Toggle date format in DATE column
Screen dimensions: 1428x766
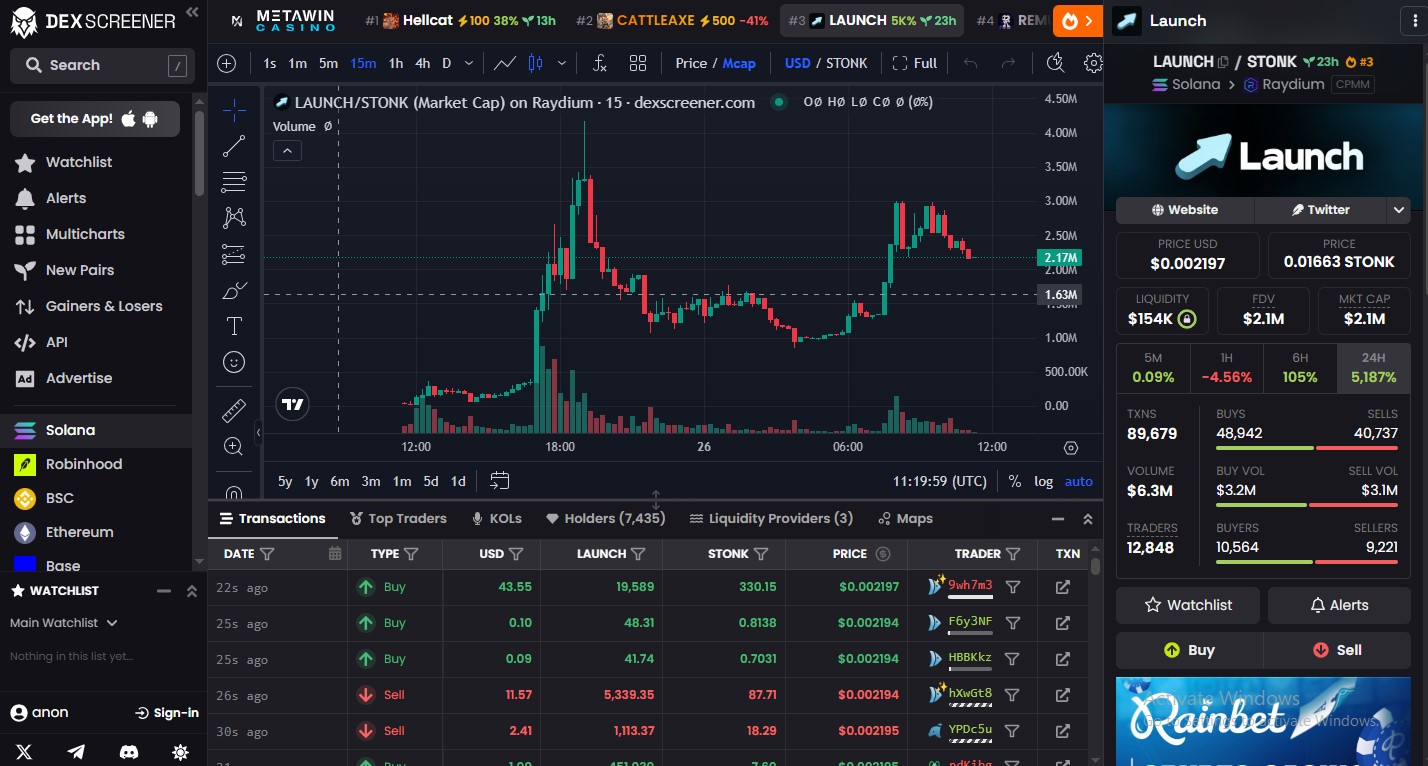point(335,553)
